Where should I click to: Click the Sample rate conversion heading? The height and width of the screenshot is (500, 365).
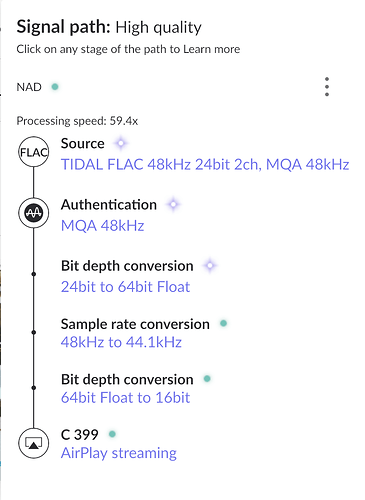pos(135,324)
